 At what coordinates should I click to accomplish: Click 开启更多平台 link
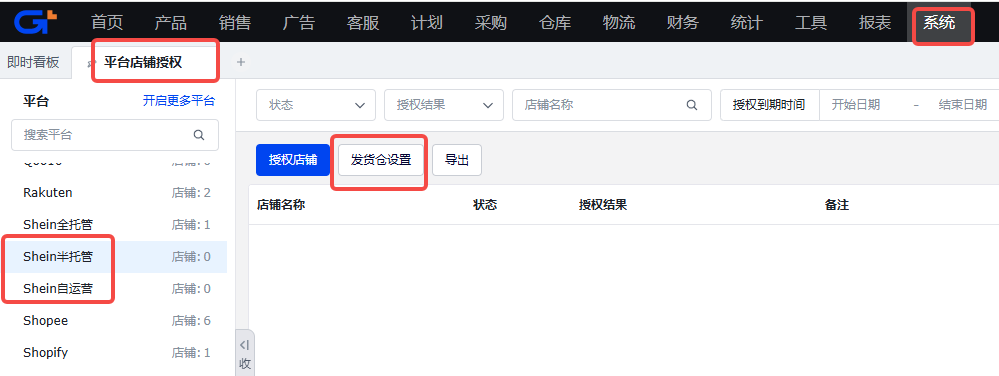[179, 101]
